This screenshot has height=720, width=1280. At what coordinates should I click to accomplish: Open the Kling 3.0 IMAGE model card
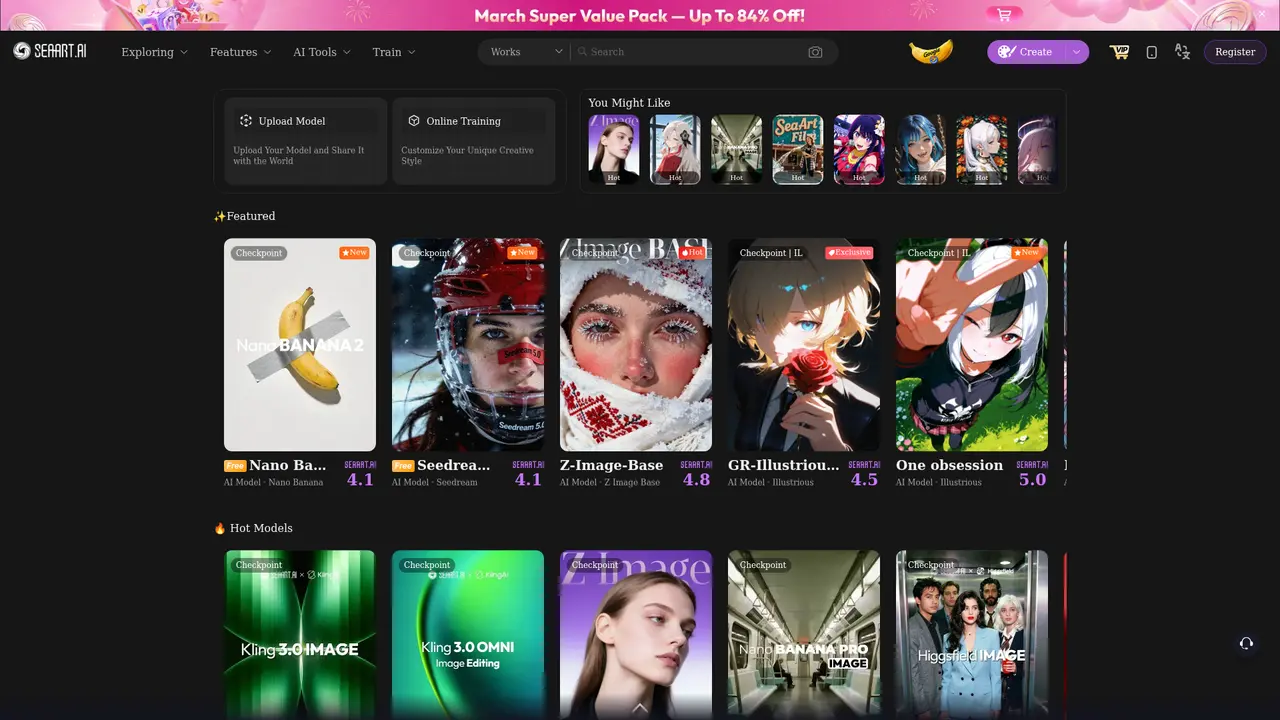pos(300,634)
